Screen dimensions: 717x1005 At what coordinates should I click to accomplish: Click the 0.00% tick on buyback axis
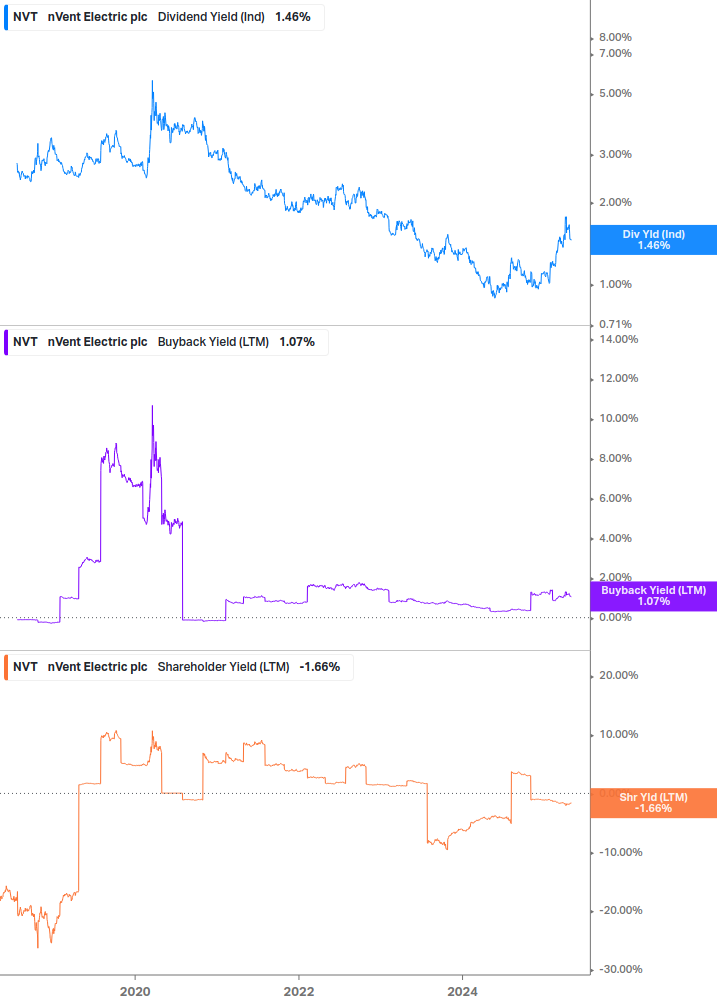pyautogui.click(x=615, y=618)
